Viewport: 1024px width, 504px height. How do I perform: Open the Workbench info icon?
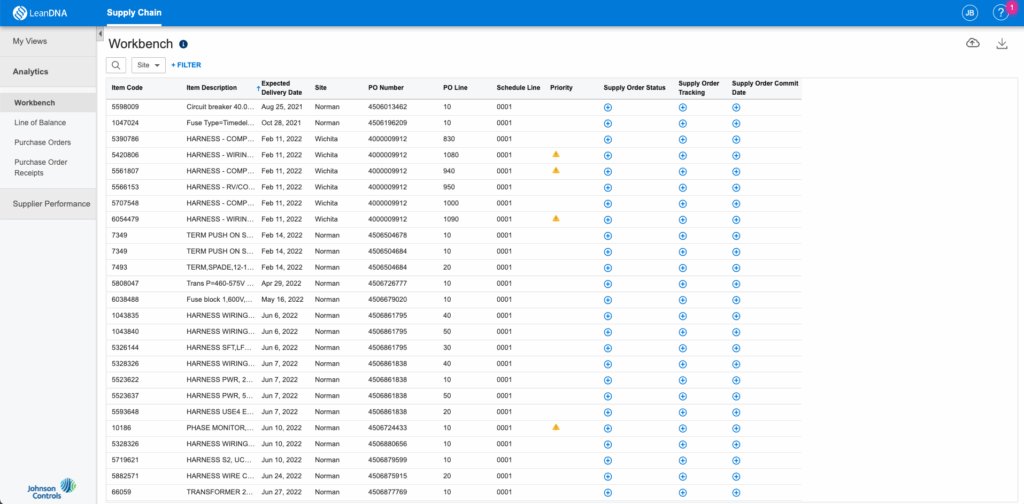tap(184, 44)
